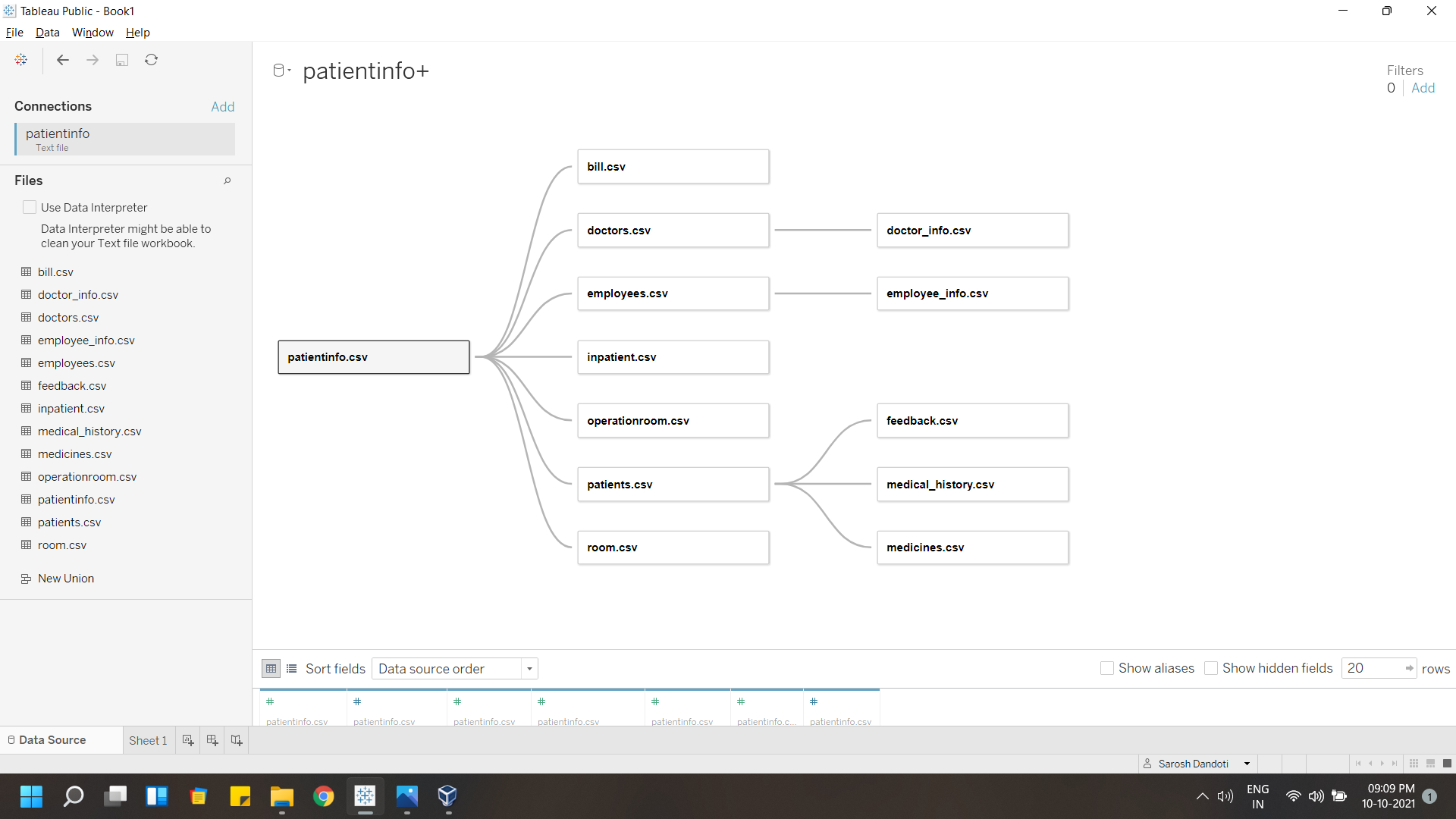
Task: Click the medicines.csv table in the canvas
Action: point(973,548)
